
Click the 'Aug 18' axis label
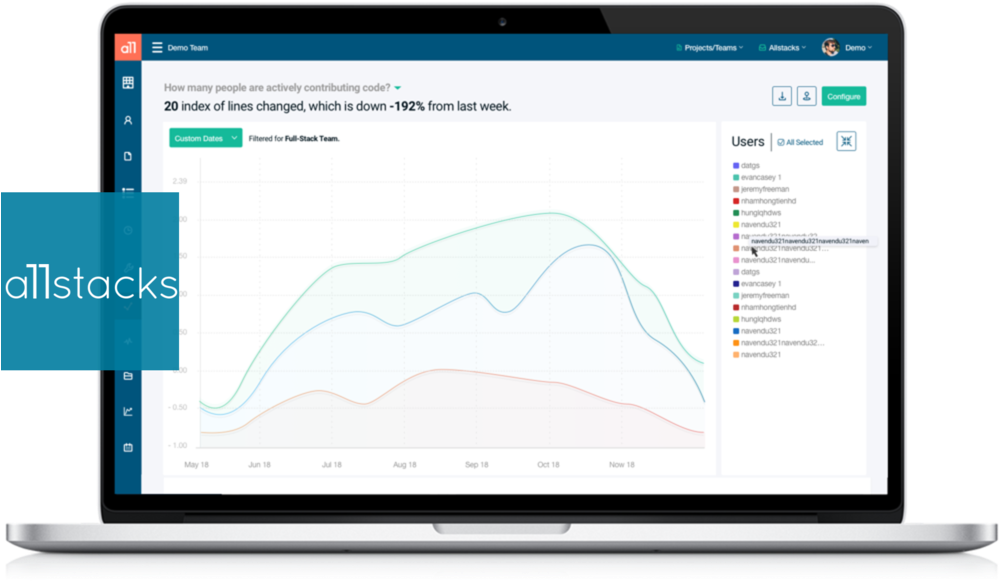(x=405, y=464)
